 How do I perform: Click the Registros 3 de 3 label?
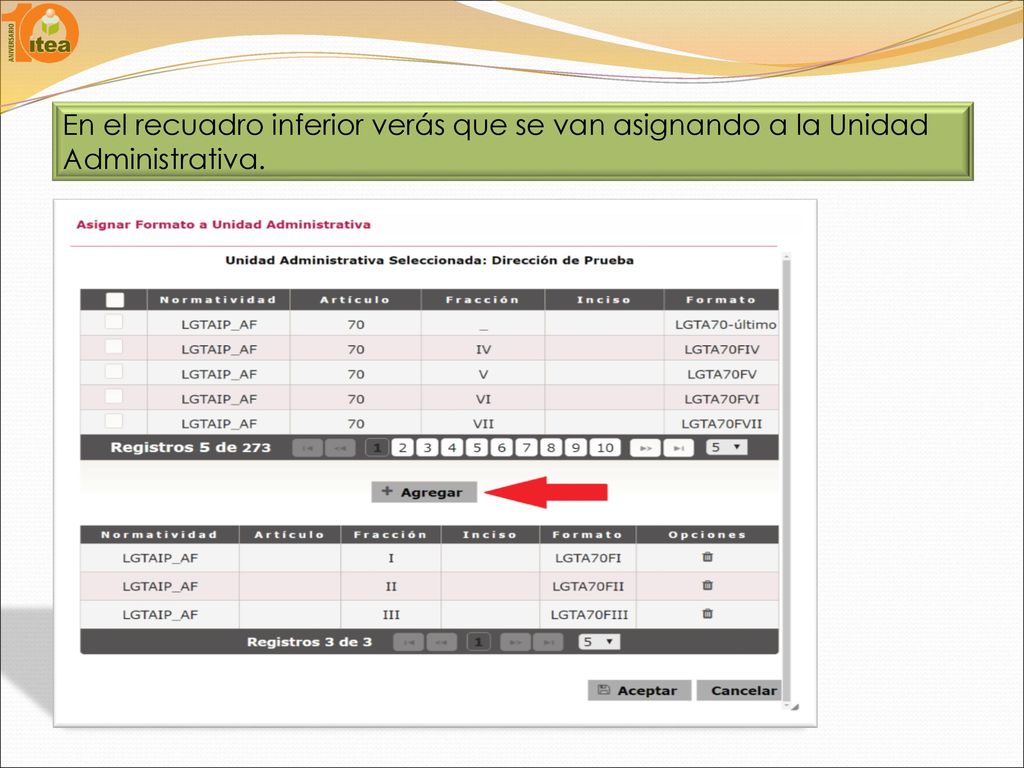[x=310, y=642]
